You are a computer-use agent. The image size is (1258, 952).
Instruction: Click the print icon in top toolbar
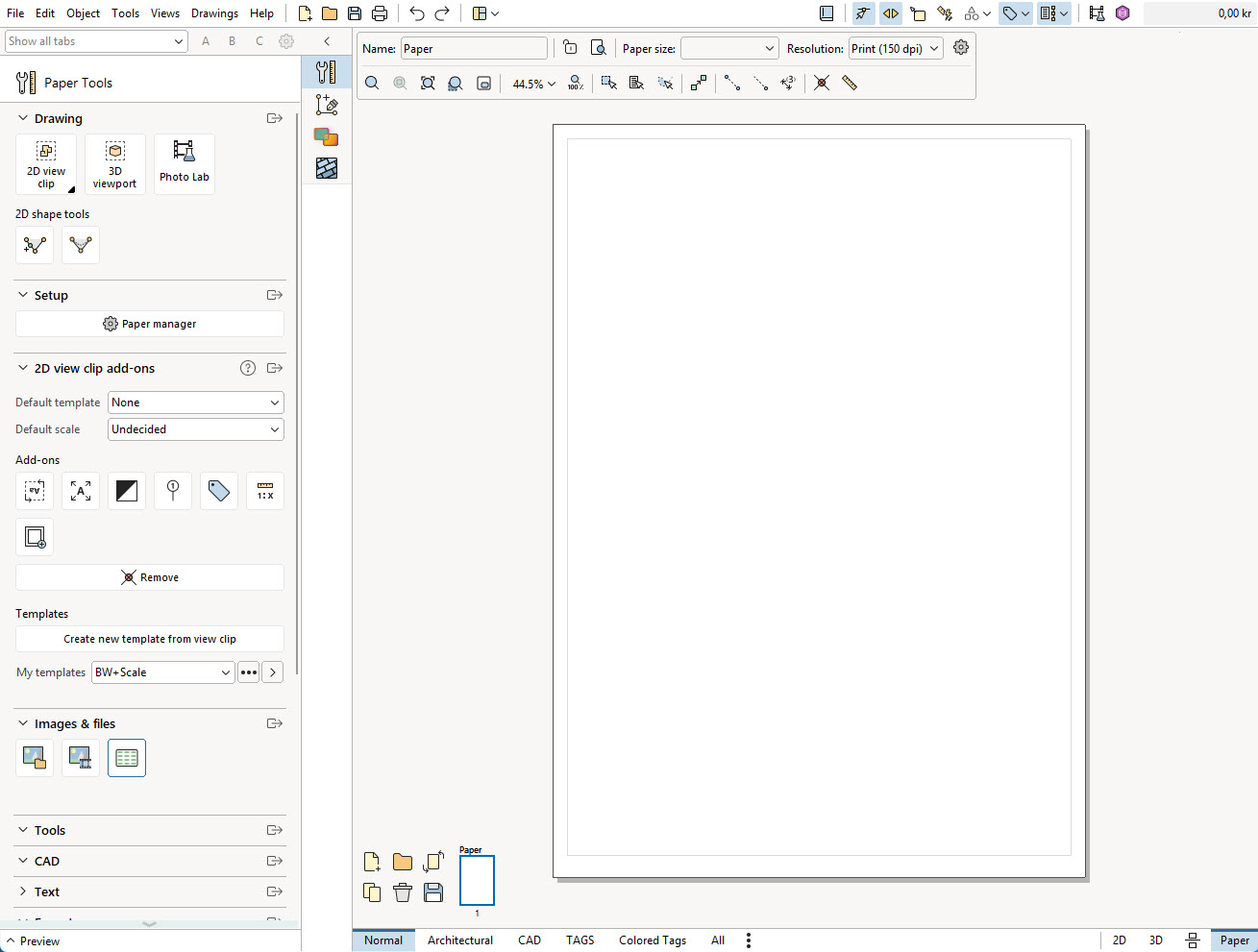[380, 13]
